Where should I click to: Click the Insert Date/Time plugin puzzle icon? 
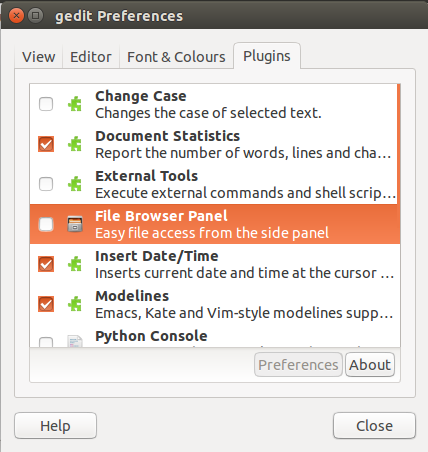[75, 264]
